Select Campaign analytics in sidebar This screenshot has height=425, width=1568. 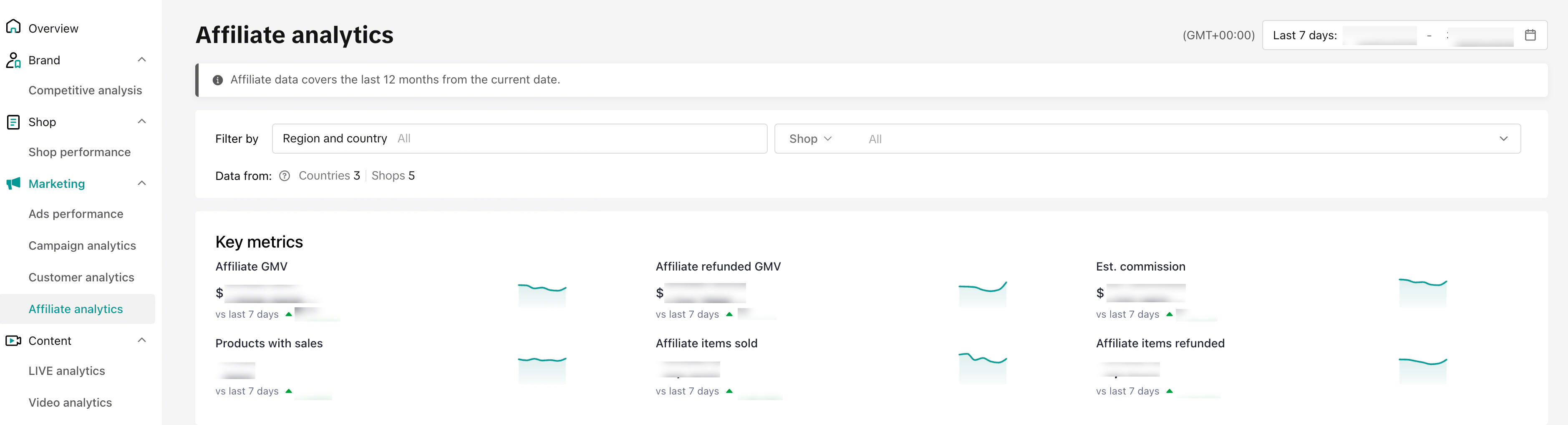[82, 245]
